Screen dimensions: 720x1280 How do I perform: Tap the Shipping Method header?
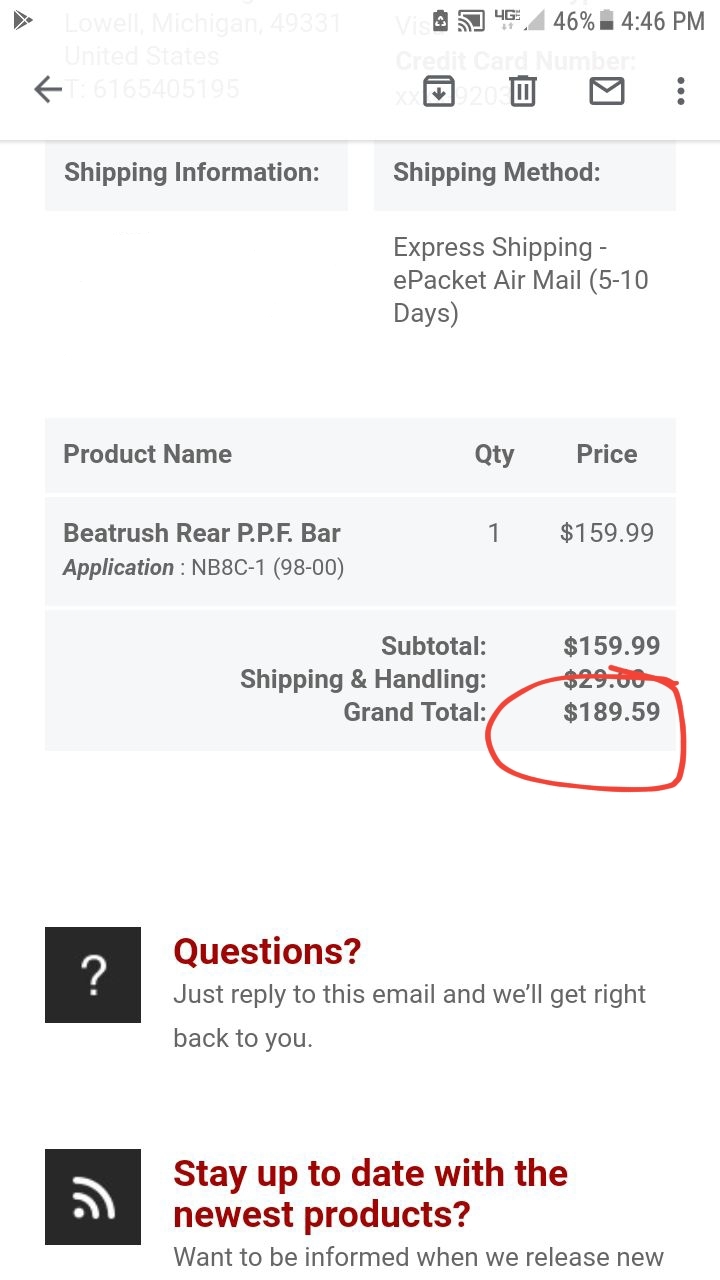point(497,172)
